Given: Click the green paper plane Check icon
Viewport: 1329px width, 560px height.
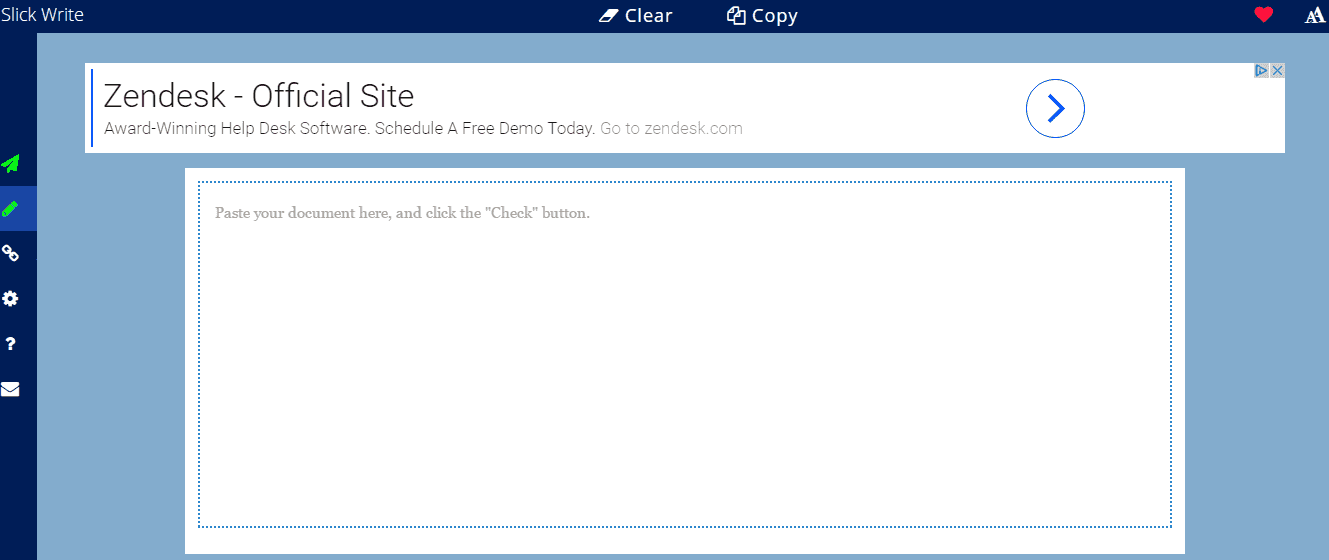Looking at the screenshot, I should coord(11,164).
